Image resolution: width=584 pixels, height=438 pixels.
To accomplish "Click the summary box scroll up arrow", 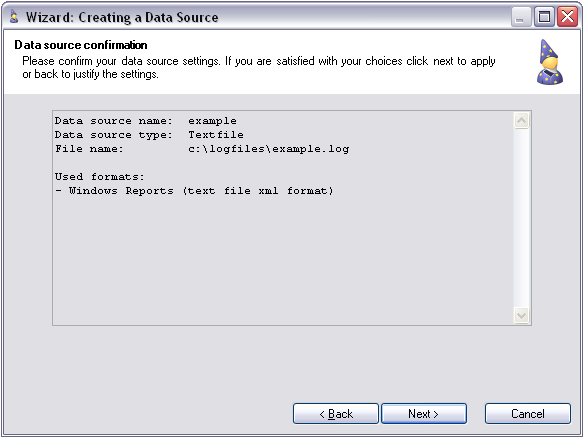I will point(521,121).
